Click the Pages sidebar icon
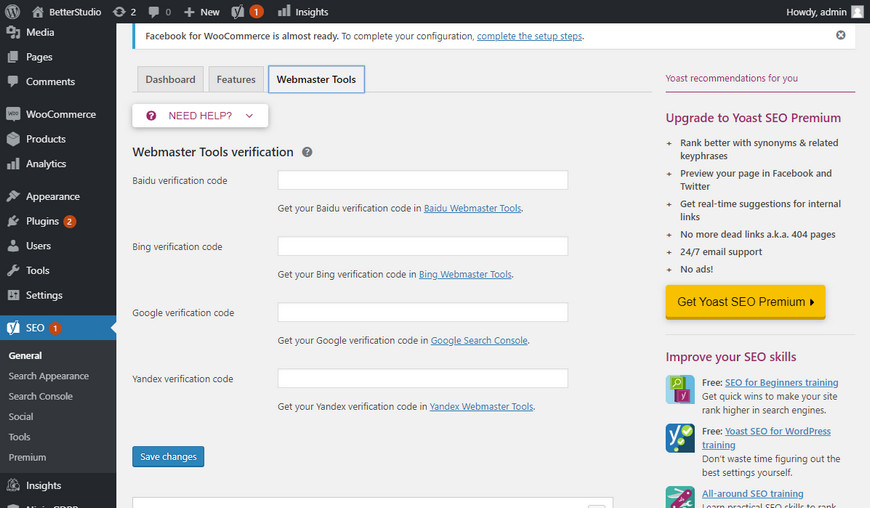Screen dimensions: 870x508 [13, 57]
